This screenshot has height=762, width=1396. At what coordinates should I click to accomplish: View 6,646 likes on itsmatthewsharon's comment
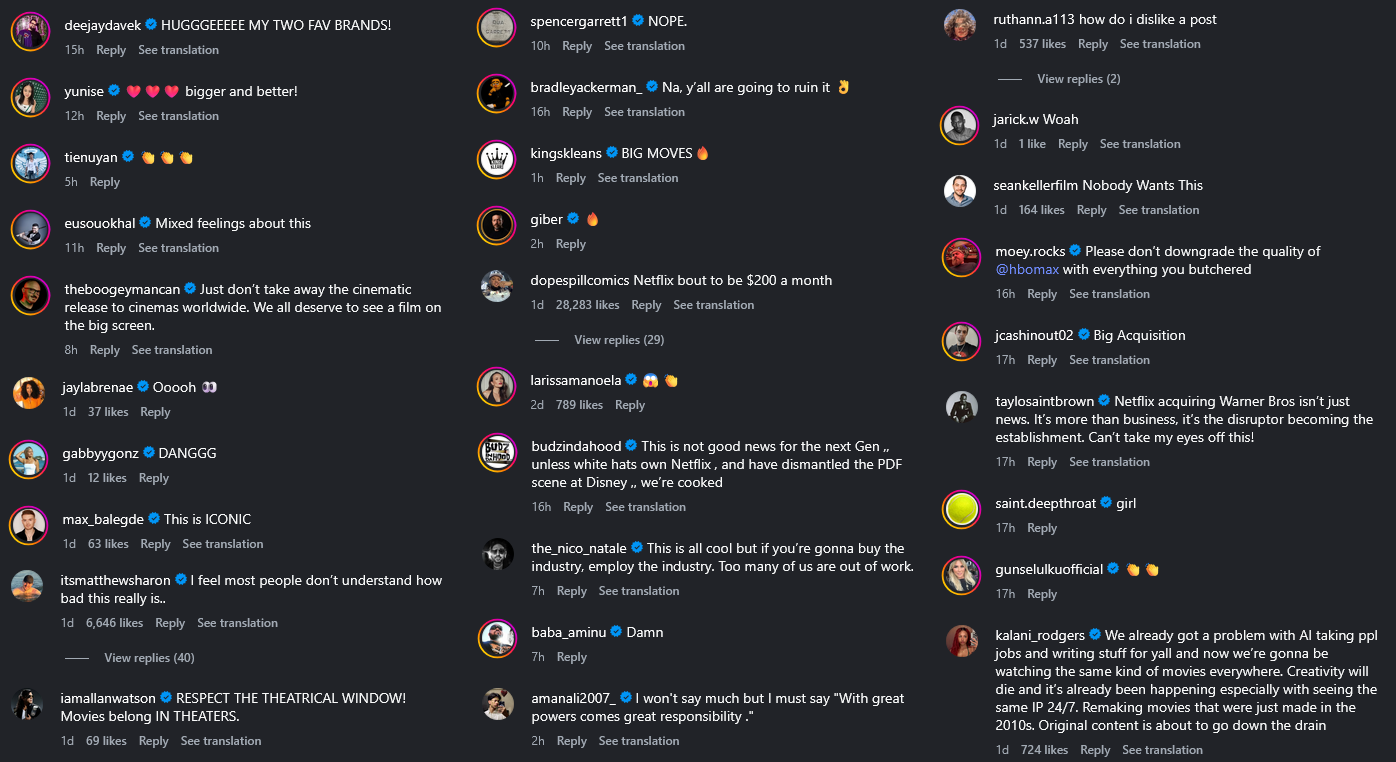(114, 623)
